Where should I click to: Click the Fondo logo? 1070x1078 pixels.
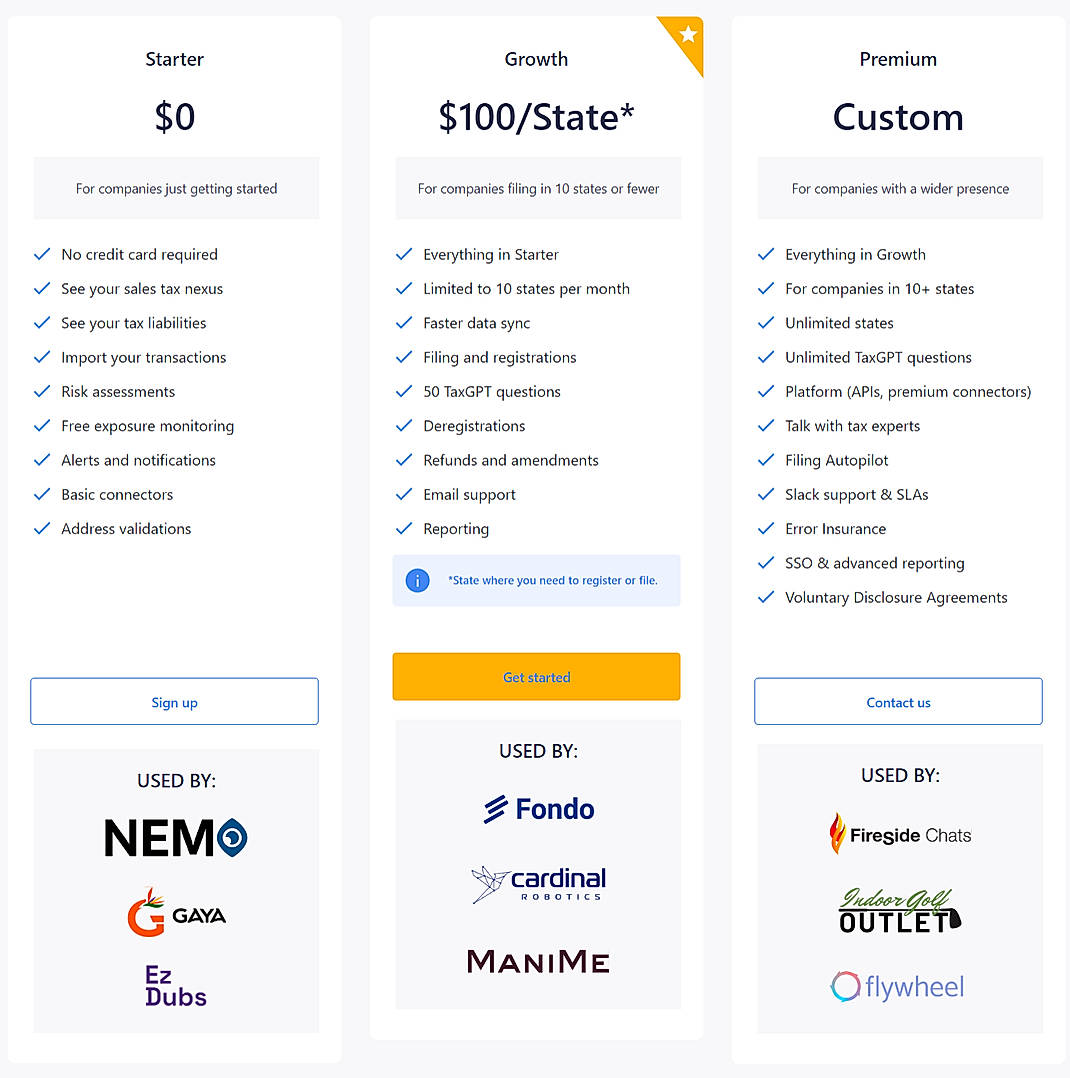point(537,808)
